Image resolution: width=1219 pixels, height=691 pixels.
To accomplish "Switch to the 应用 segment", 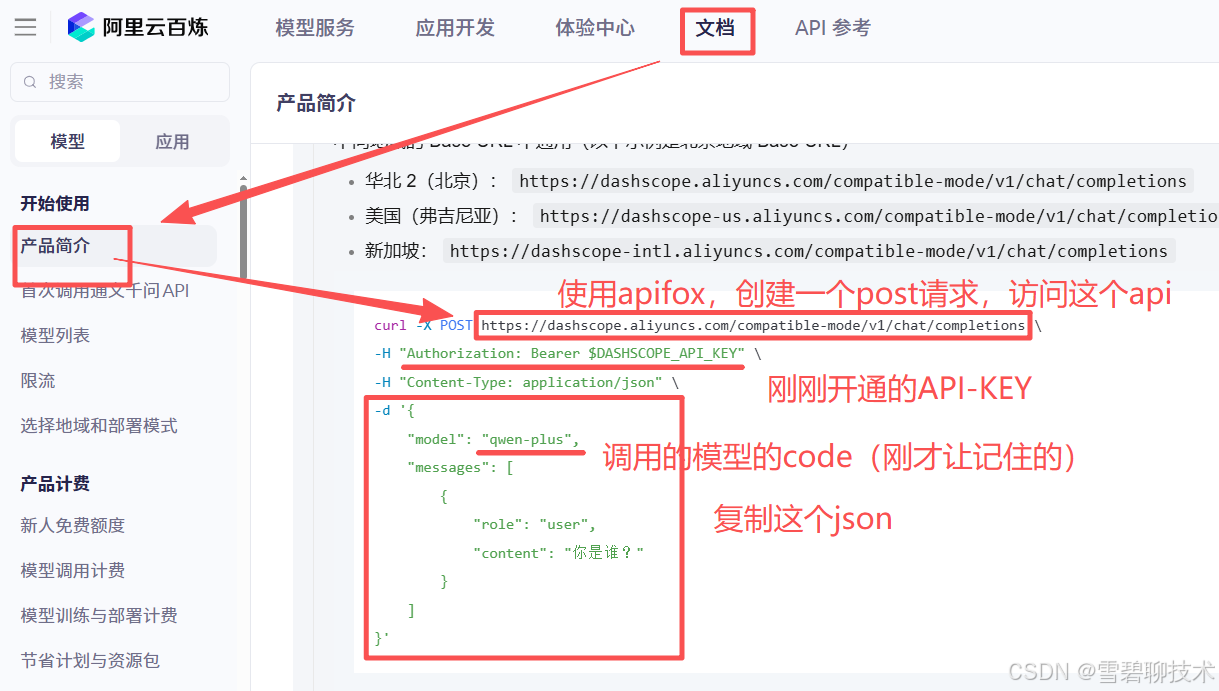I will coord(172,142).
